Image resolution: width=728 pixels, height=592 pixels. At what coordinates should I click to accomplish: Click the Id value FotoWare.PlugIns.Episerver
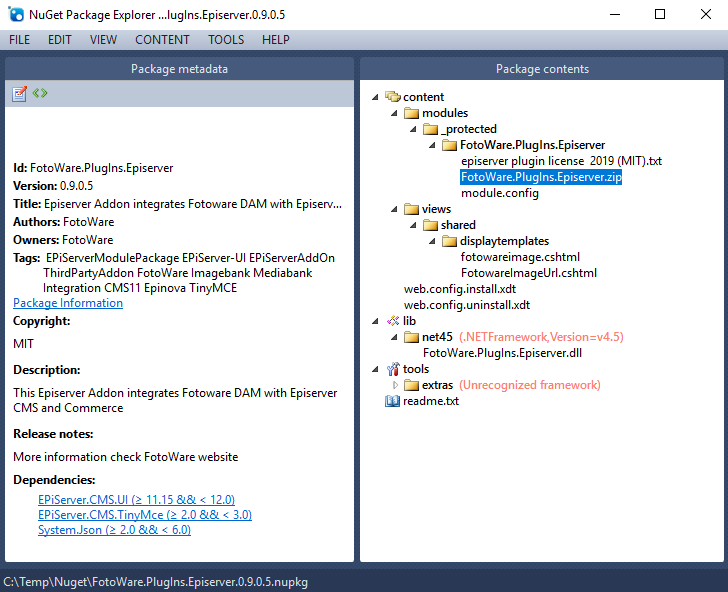coord(102,168)
